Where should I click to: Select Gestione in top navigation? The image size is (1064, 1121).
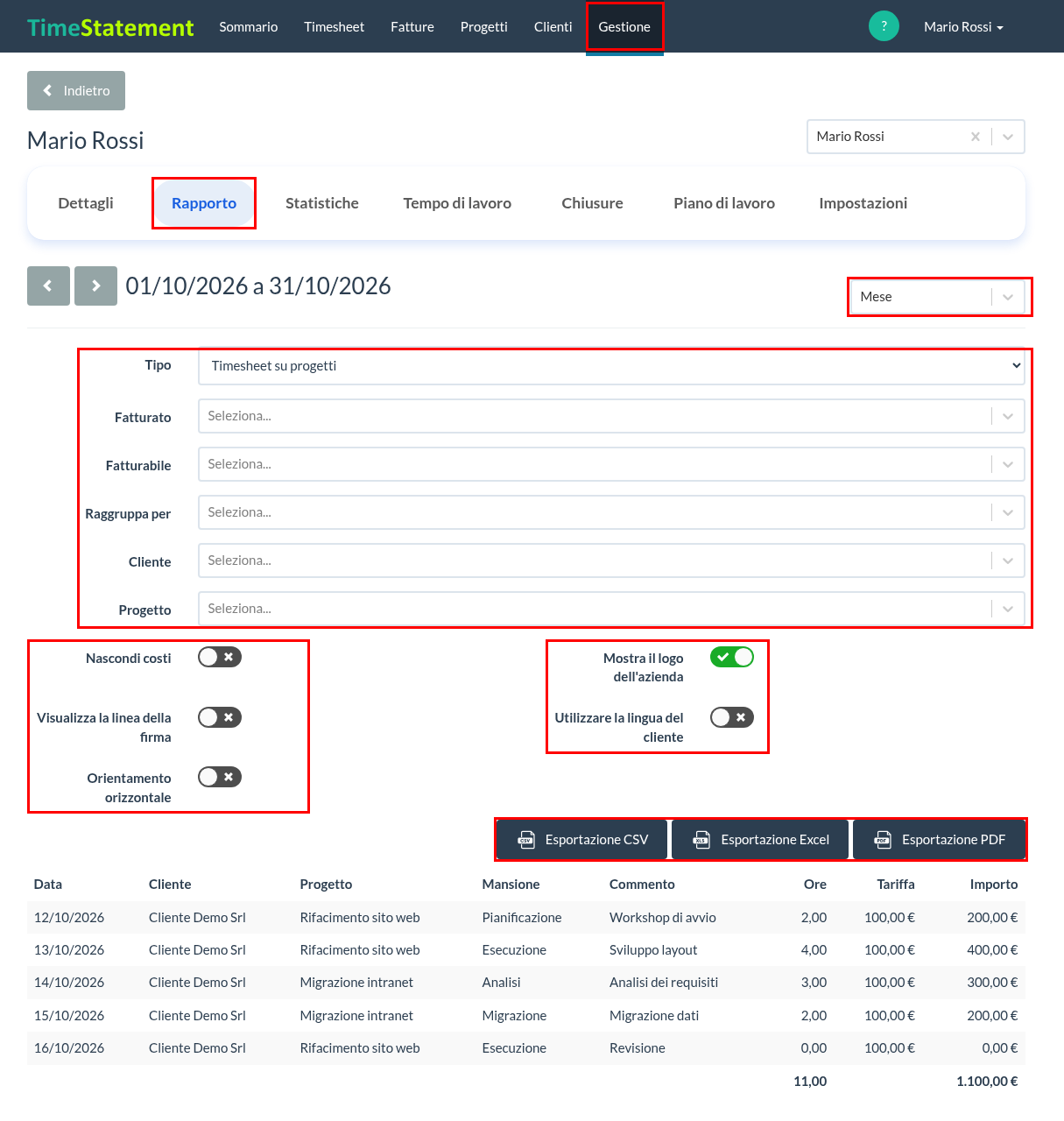[x=624, y=27]
